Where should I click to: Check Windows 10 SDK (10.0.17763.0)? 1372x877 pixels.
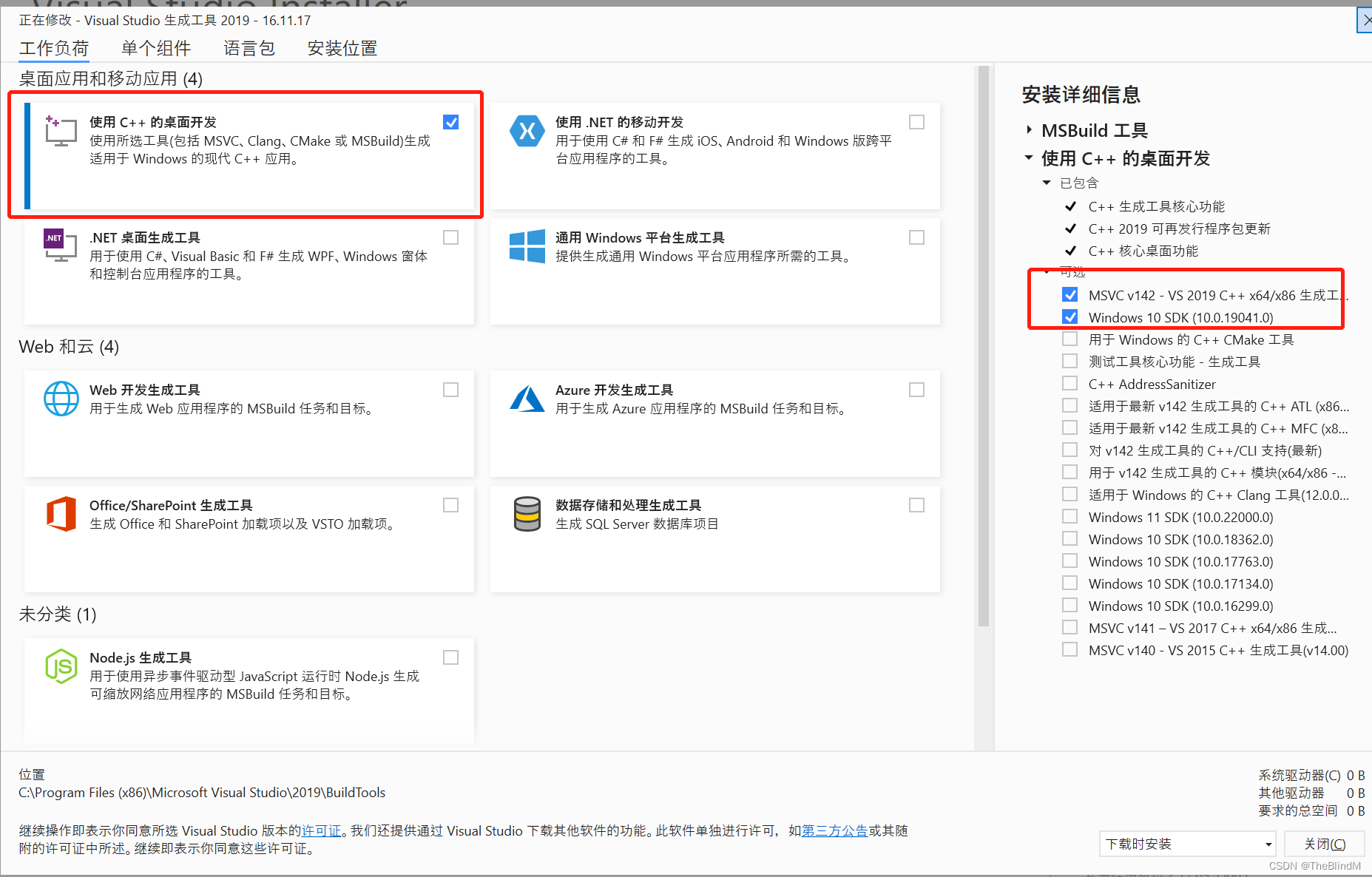[x=1069, y=561]
